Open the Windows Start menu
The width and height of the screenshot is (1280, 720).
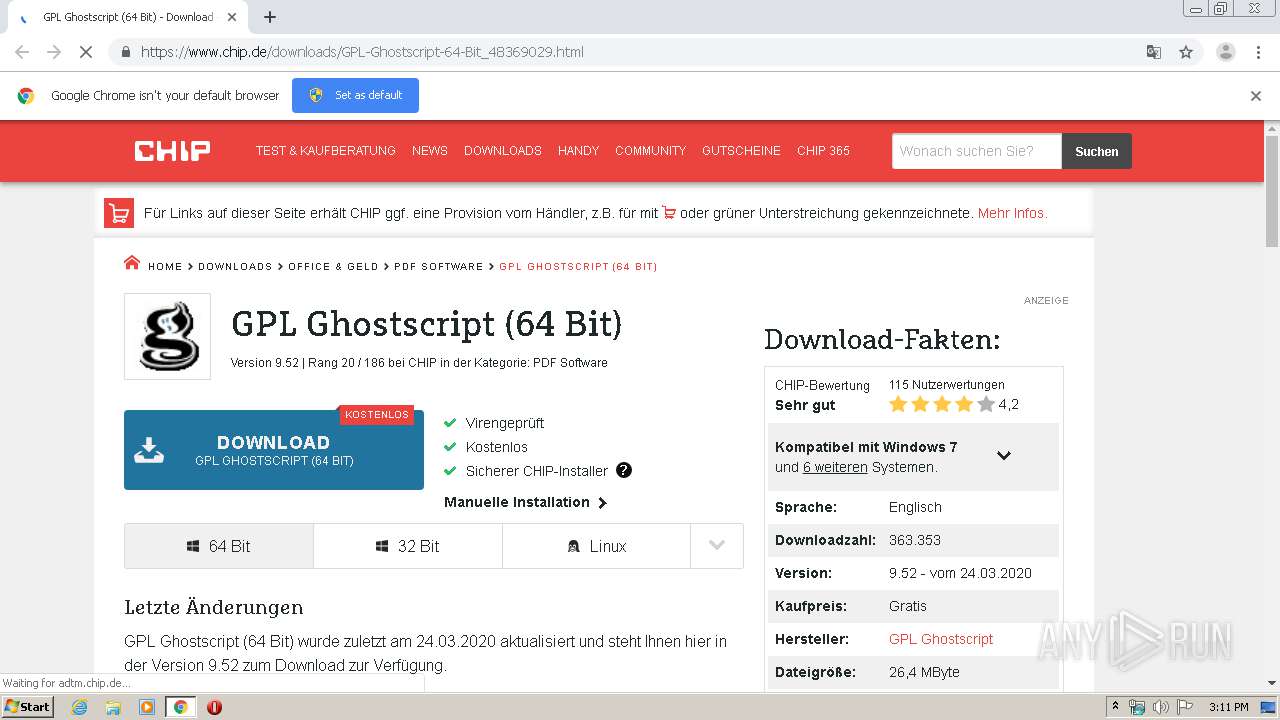pos(27,707)
